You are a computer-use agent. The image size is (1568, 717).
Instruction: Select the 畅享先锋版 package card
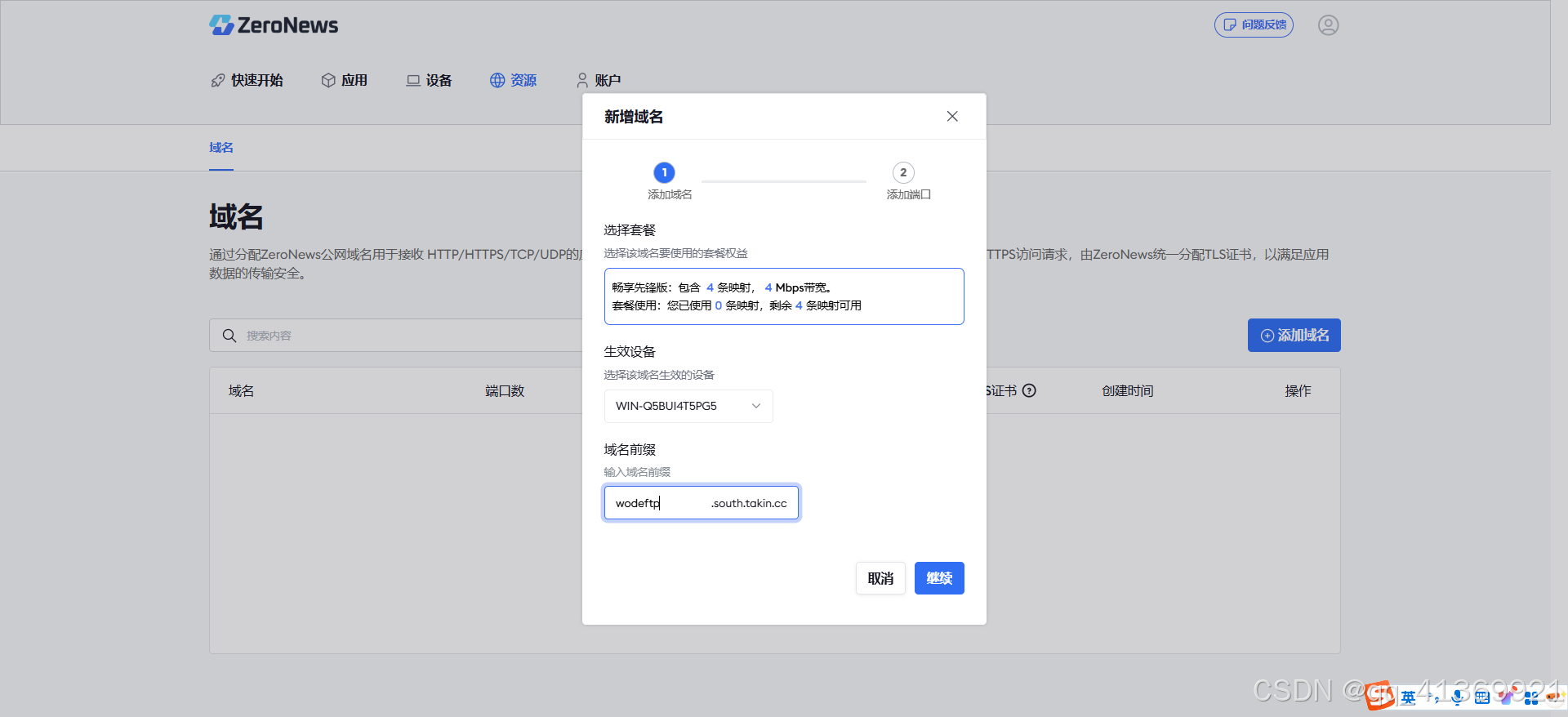click(x=784, y=296)
